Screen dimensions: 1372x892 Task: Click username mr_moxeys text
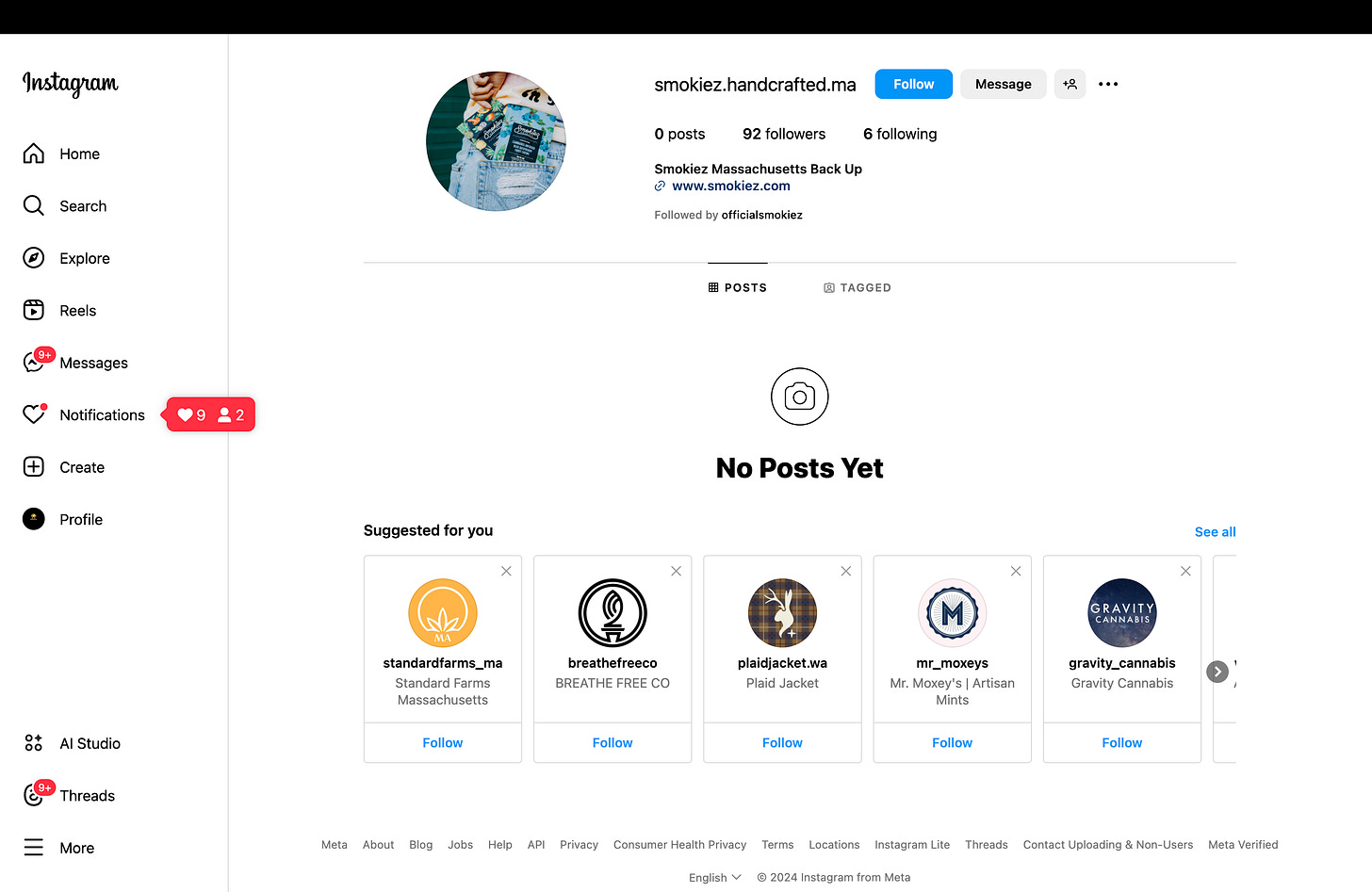953,663
